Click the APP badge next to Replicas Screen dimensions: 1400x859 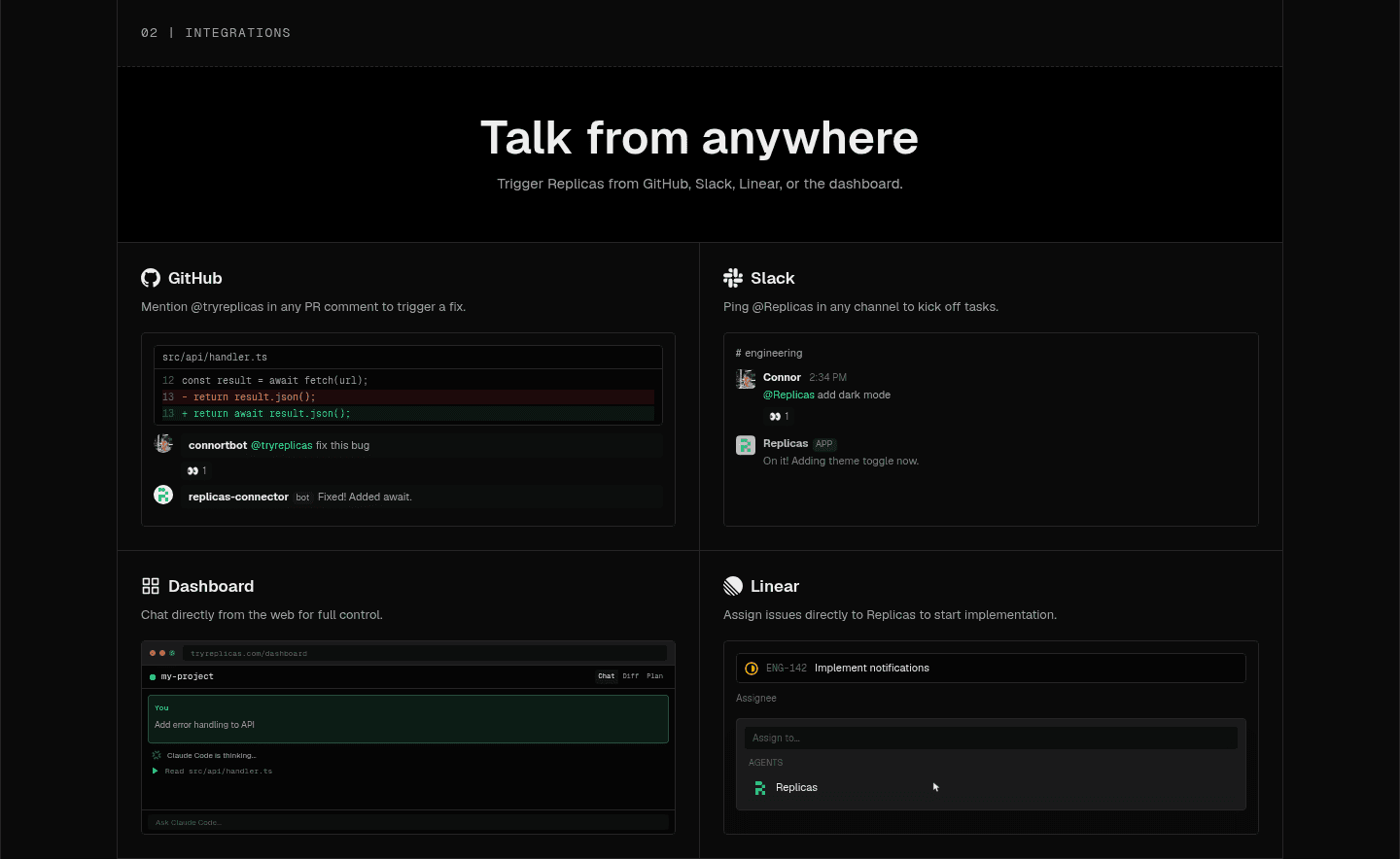click(824, 444)
